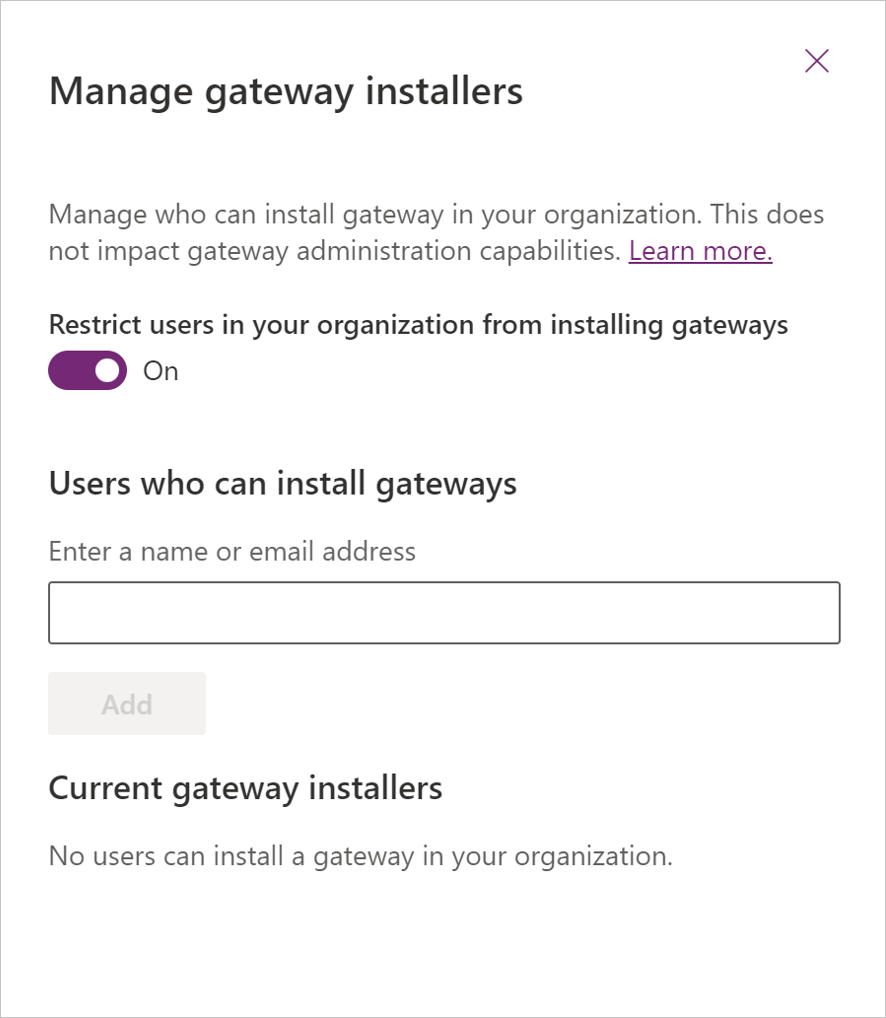Click inside the name or email input field
This screenshot has height=1018, width=886.
(x=443, y=612)
